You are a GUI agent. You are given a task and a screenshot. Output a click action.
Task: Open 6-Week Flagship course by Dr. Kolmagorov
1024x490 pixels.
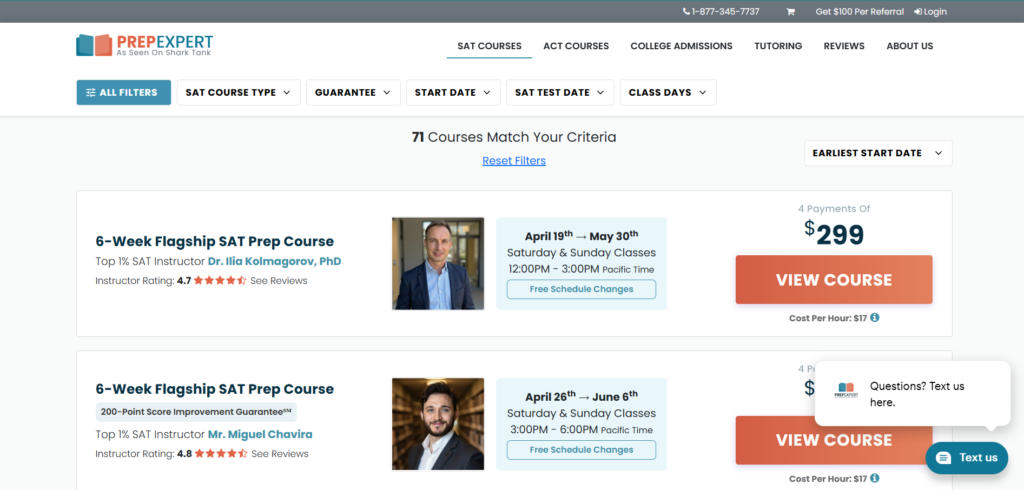[214, 241]
